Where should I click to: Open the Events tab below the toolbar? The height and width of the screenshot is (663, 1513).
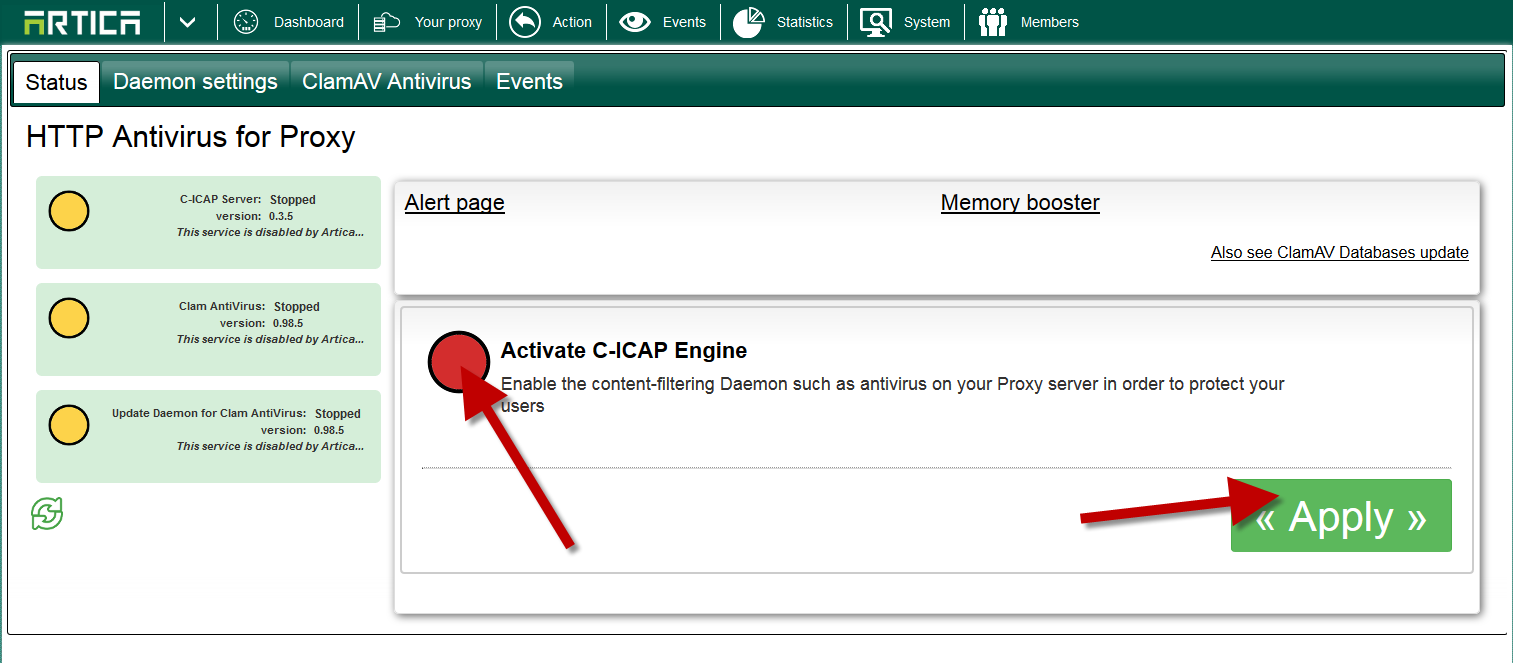click(x=530, y=82)
